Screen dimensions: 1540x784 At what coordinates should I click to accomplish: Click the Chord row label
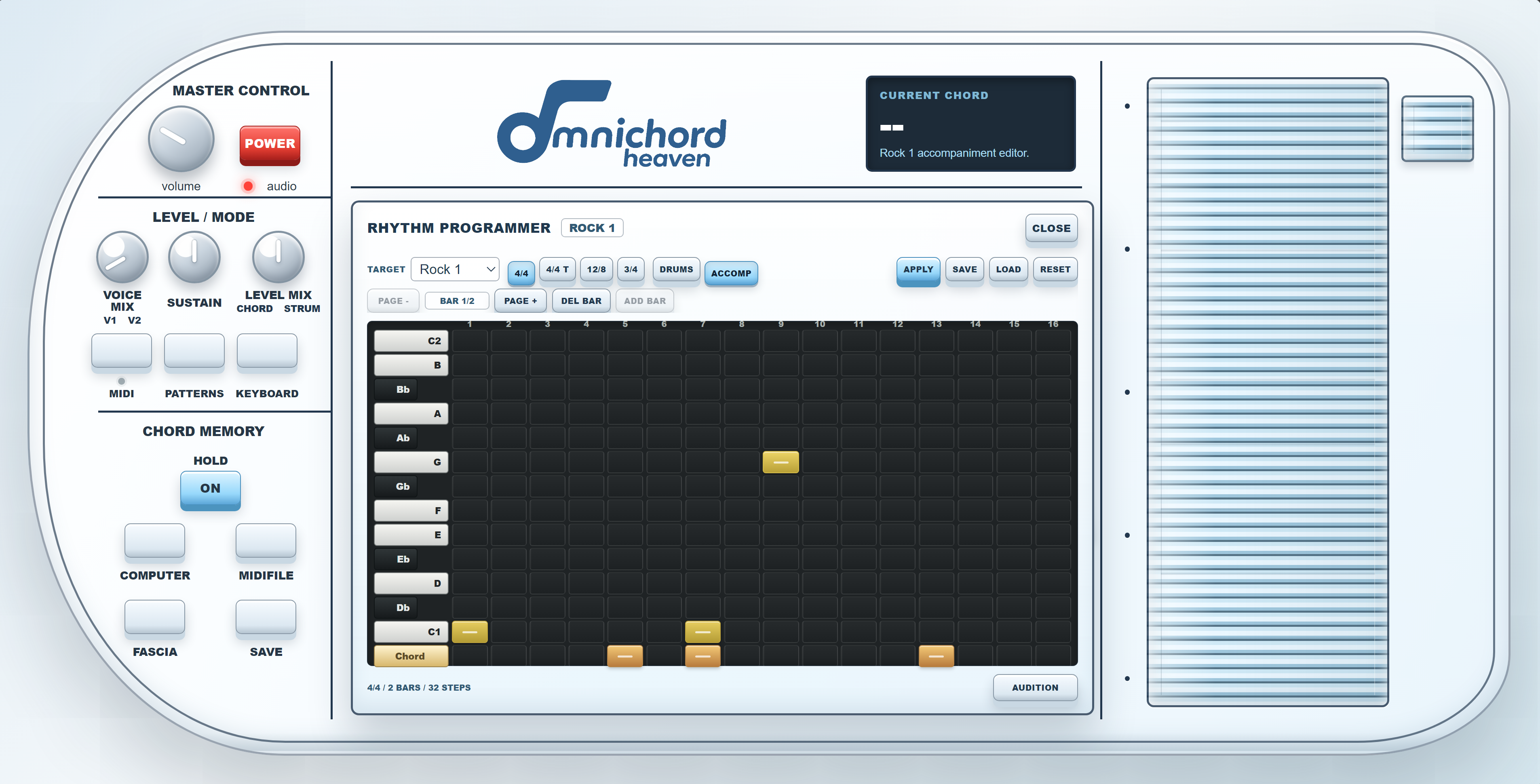411,656
